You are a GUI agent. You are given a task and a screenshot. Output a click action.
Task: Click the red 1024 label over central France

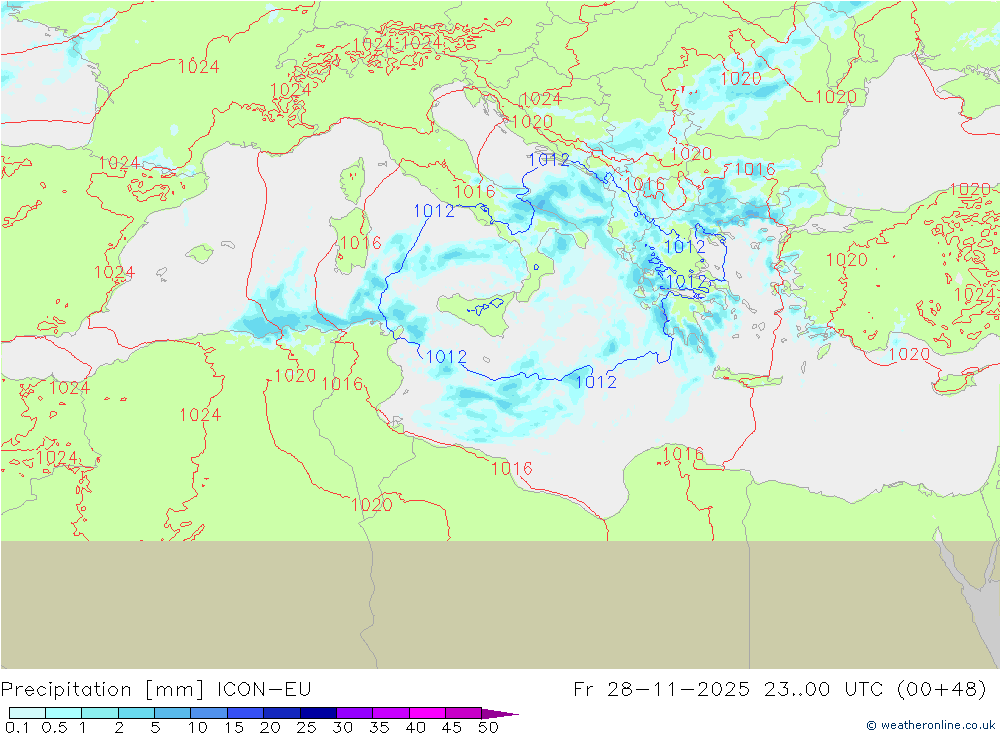pos(198,66)
